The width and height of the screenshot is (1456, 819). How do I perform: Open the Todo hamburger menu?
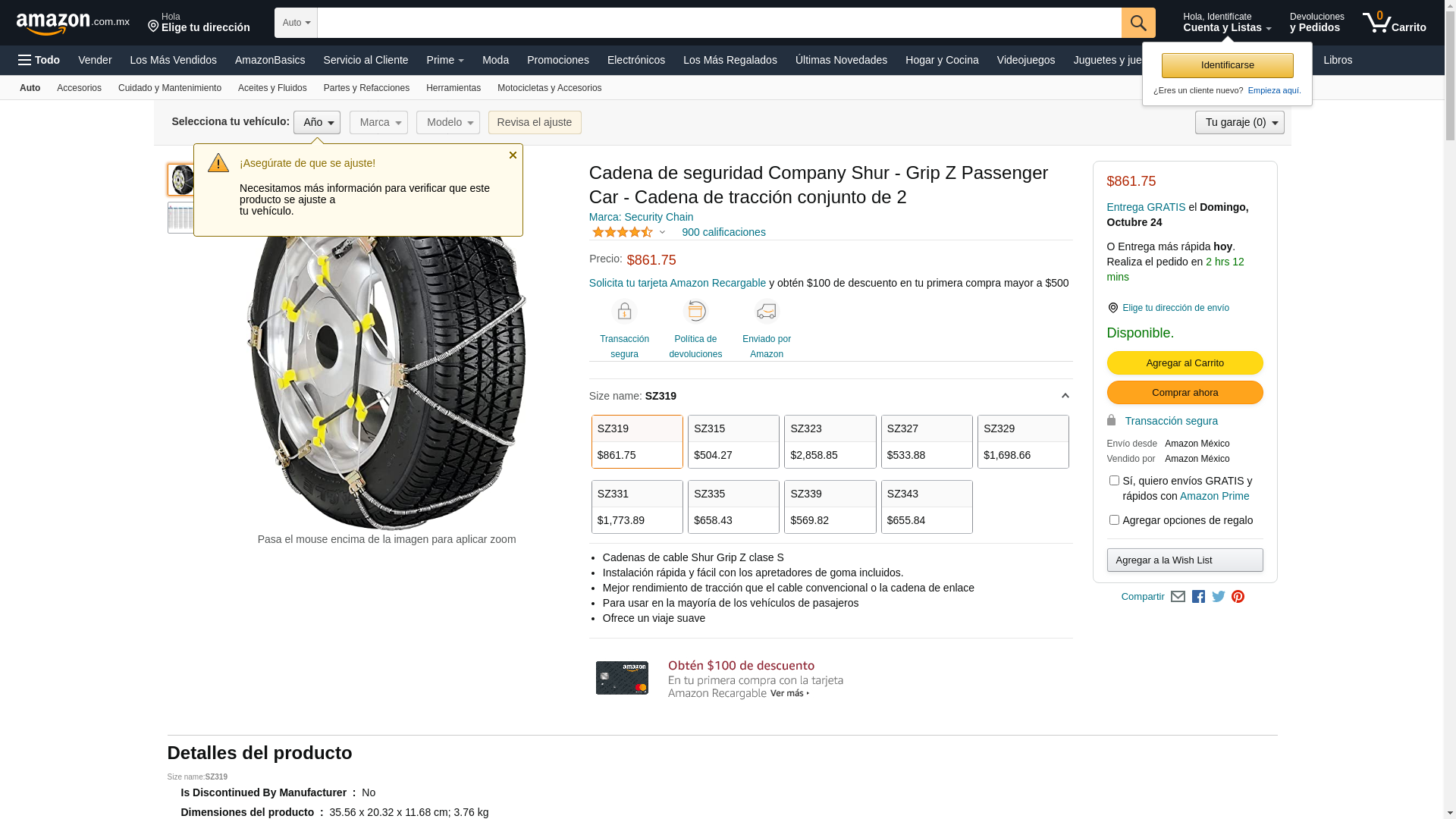[x=39, y=60]
